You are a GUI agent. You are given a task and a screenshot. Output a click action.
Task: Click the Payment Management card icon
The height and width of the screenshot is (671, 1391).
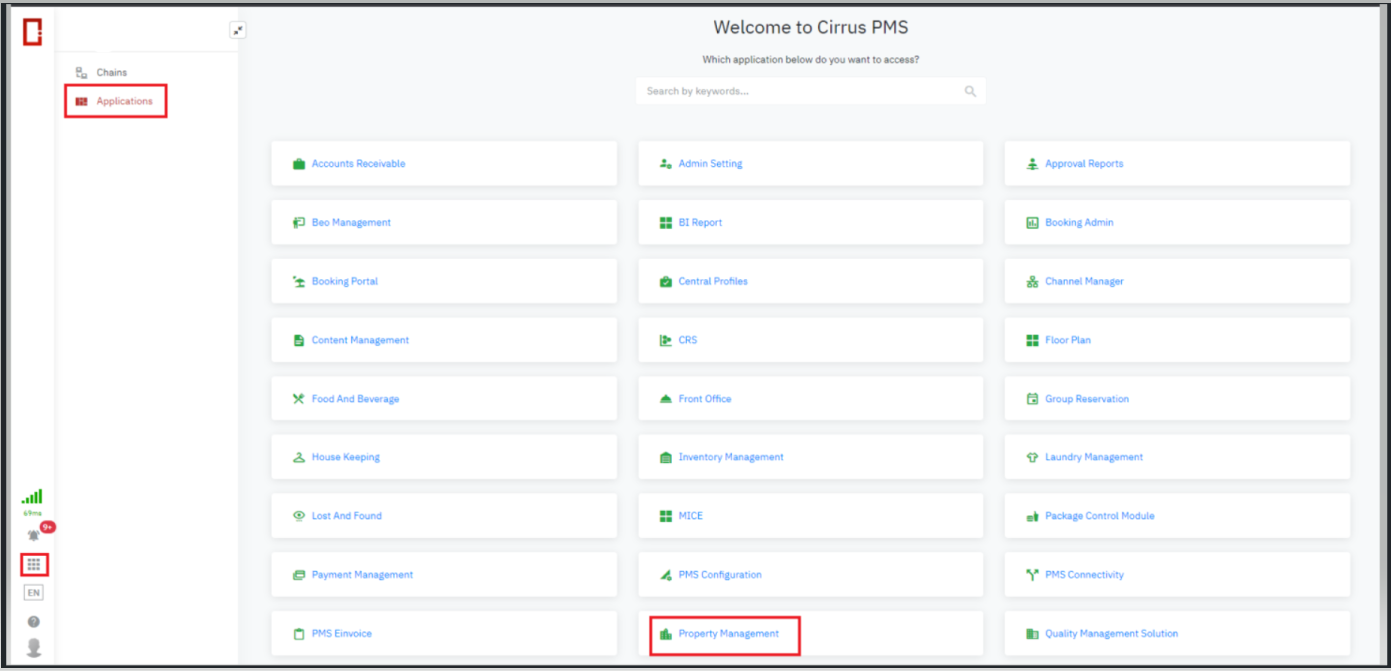point(298,575)
